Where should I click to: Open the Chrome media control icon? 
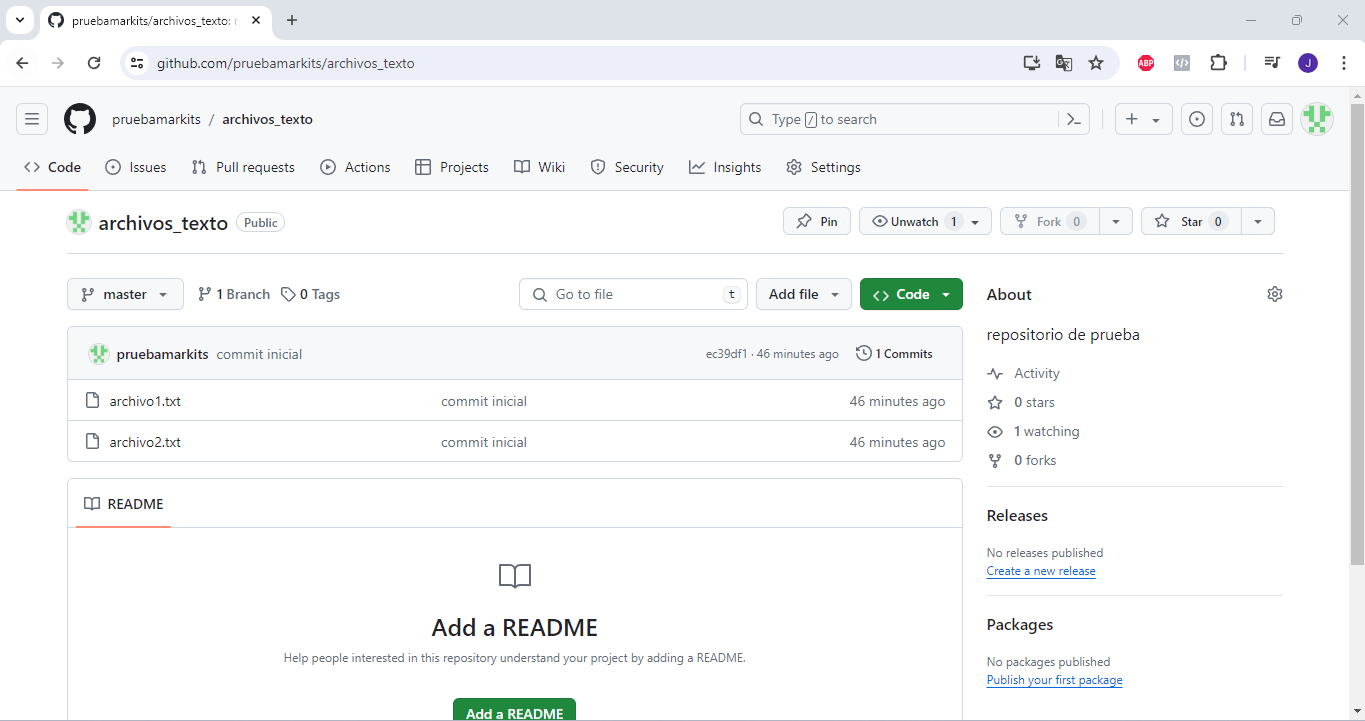tap(1272, 63)
